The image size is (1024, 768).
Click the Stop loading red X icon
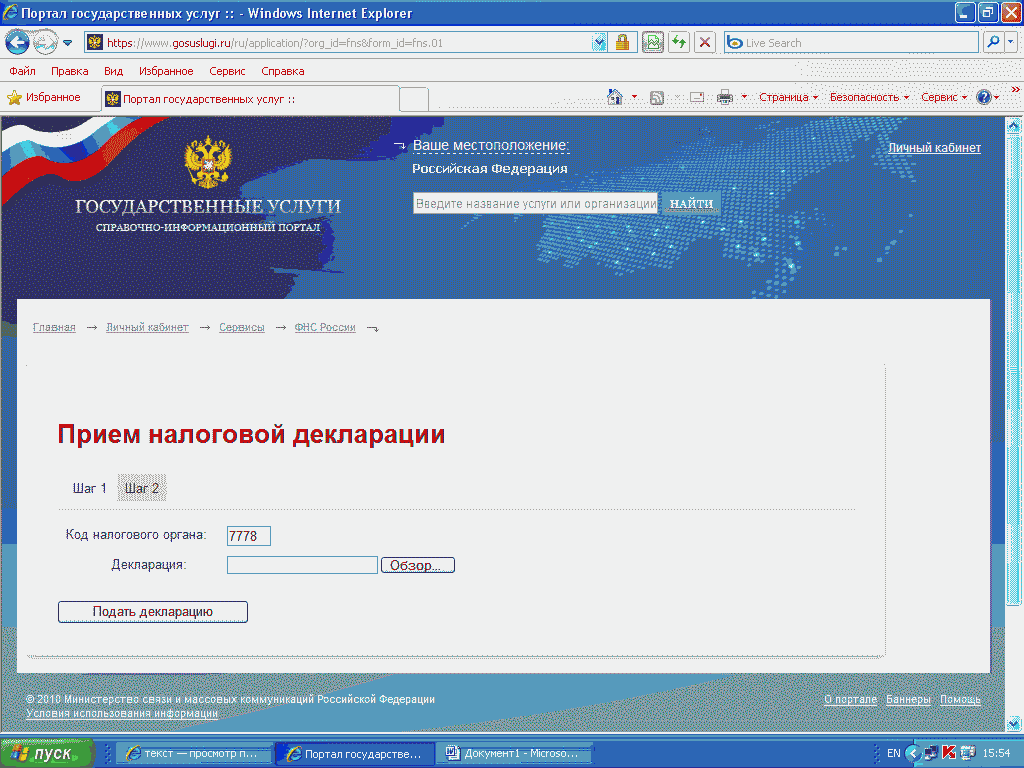(x=705, y=43)
